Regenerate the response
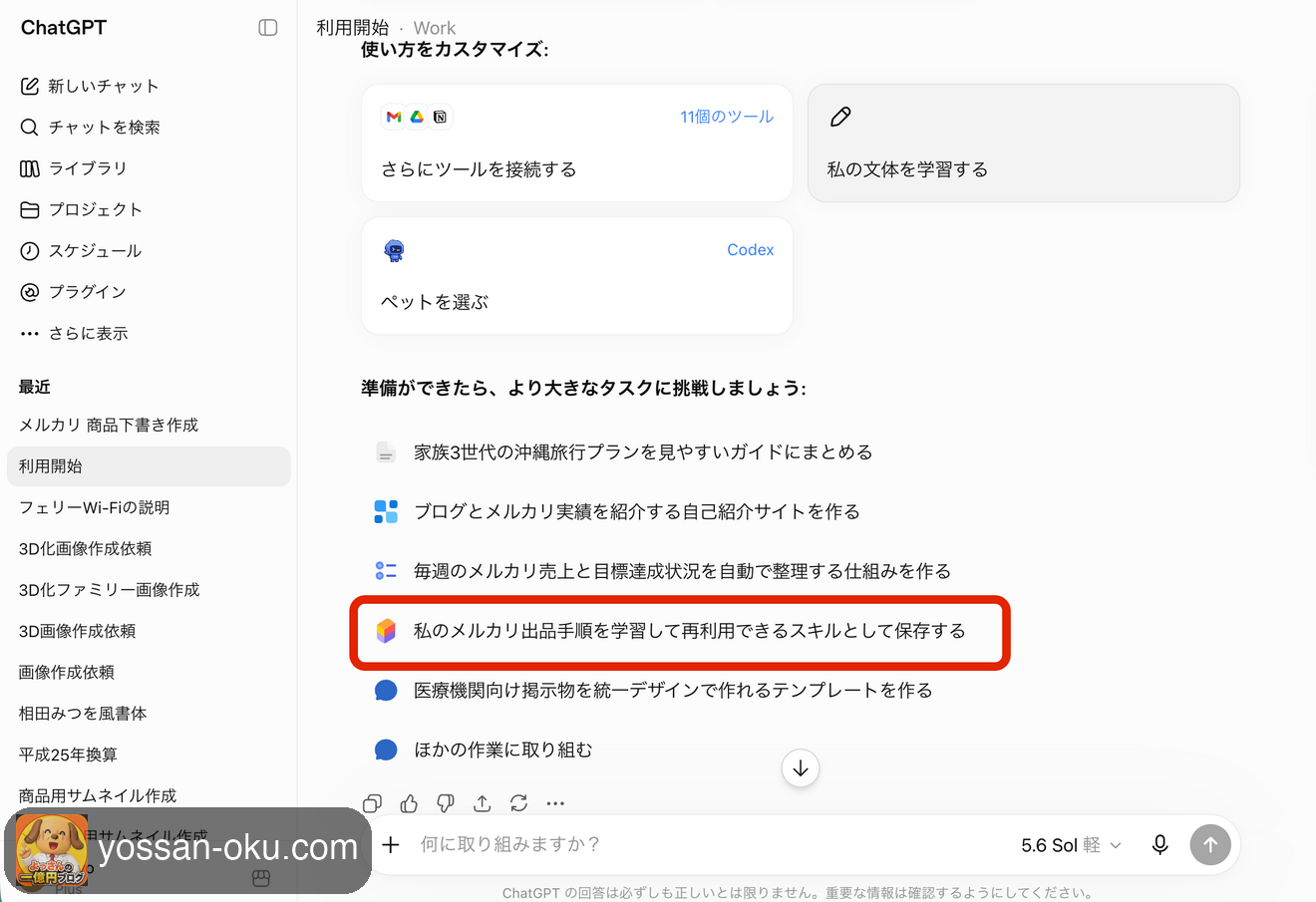Viewport: 1316px width, 902px height. 518,803
